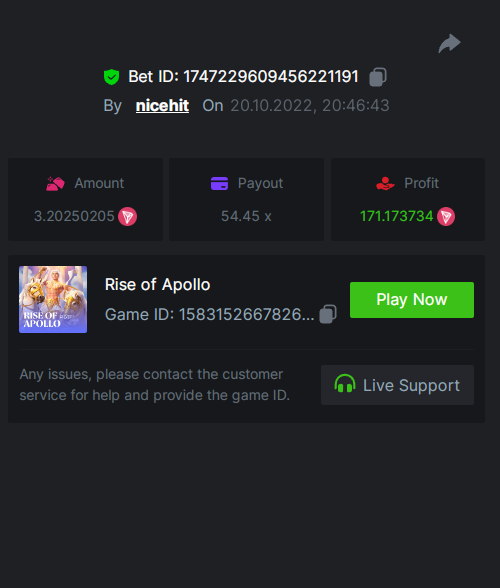This screenshot has height=588, width=500.
Task: Click the purple Payout card icon
Action: (219, 183)
